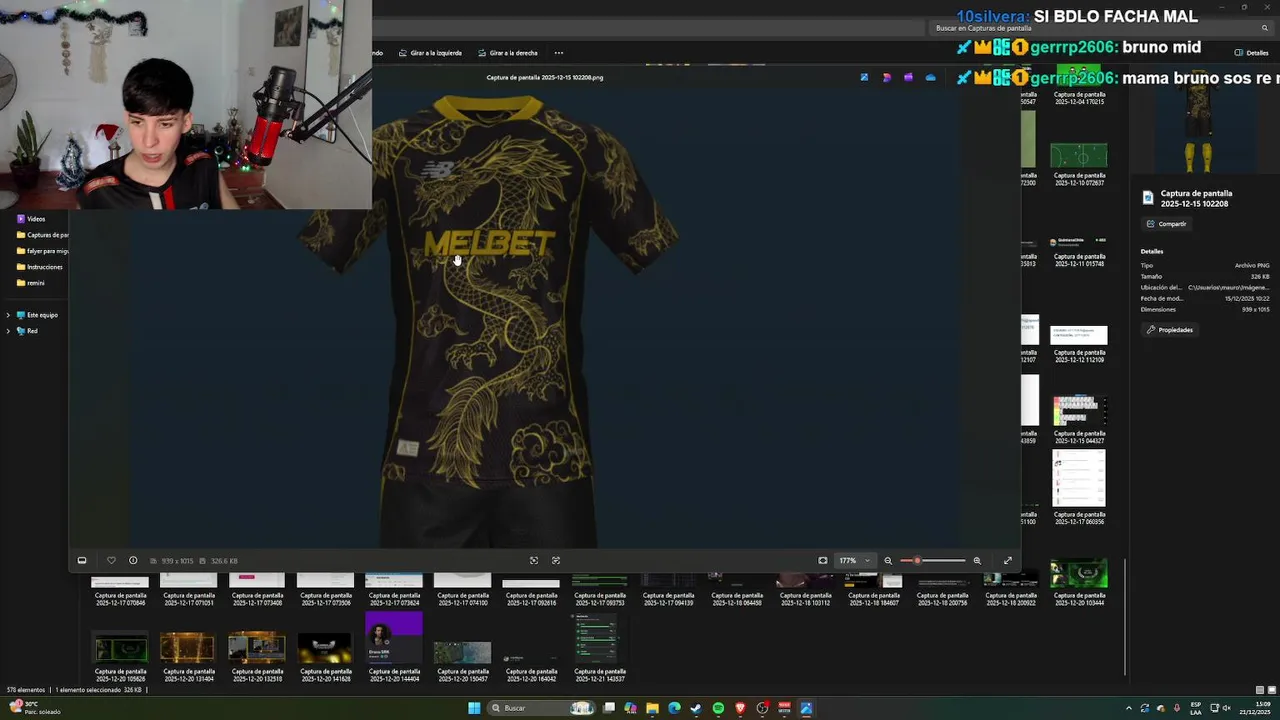
Task: Click the actual-size icon in the bottom center toolbar
Action: point(556,560)
